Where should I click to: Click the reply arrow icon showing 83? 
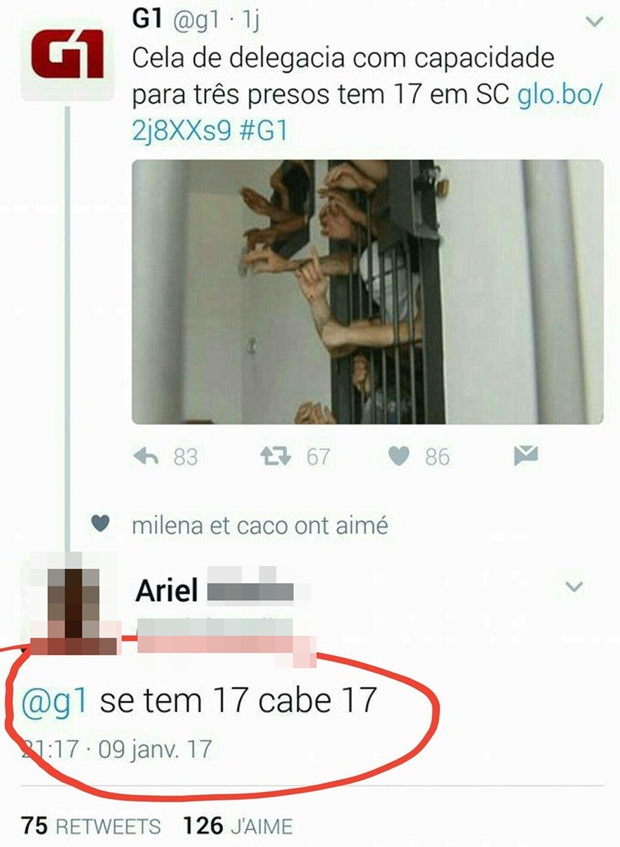[146, 457]
